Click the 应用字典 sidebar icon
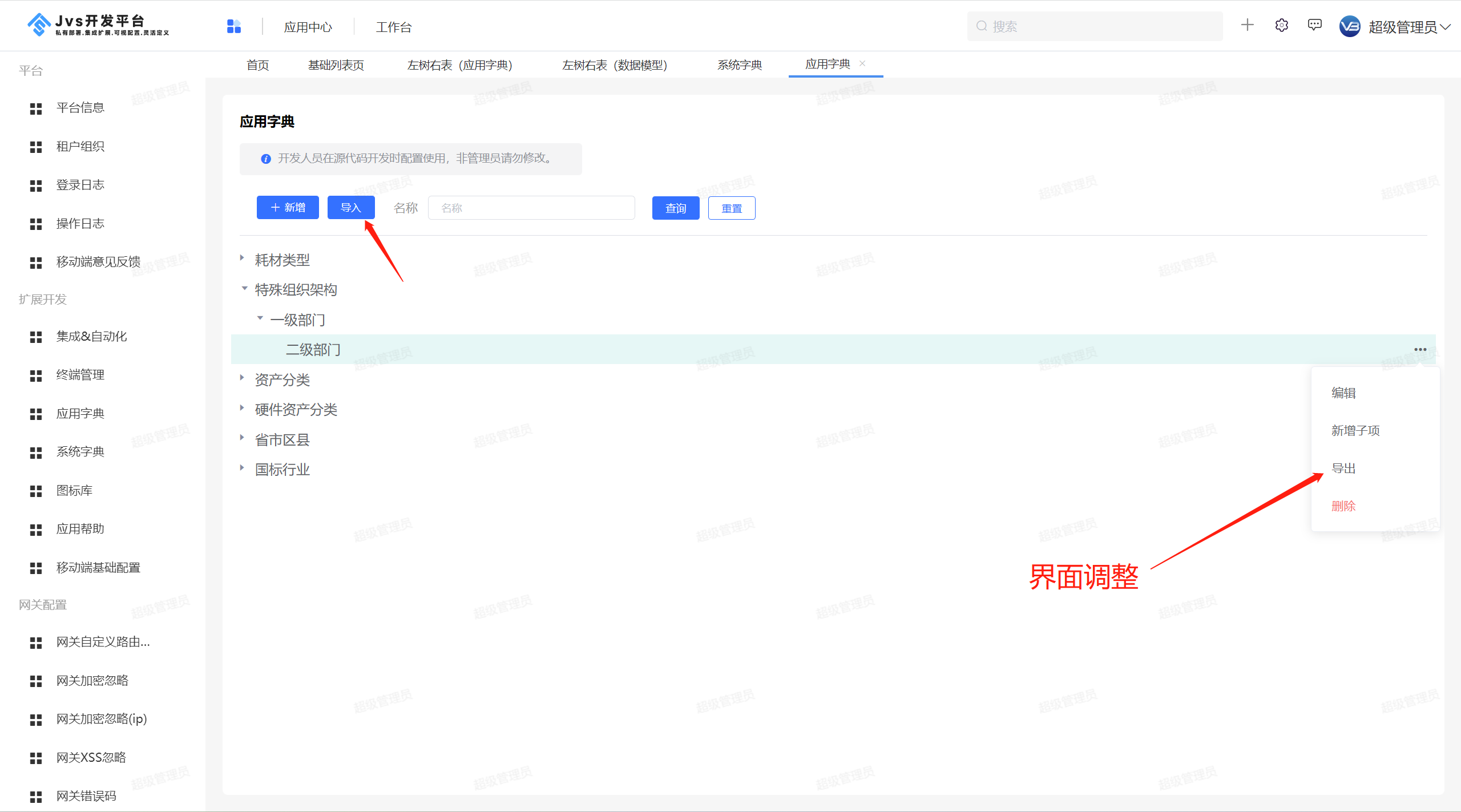The height and width of the screenshot is (812, 1461). point(36,414)
